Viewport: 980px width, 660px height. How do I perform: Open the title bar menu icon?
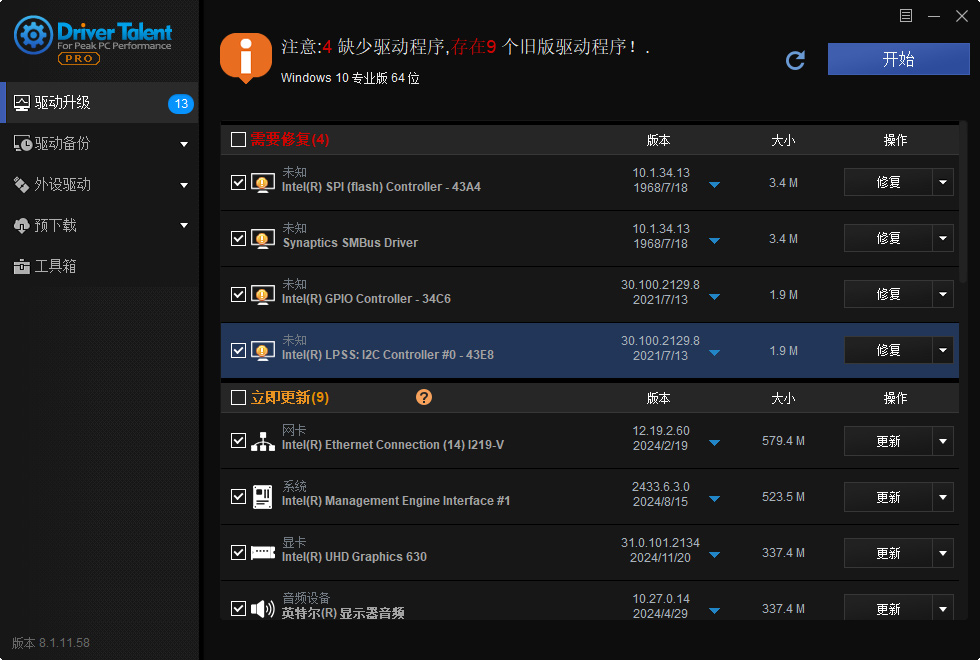(x=906, y=15)
